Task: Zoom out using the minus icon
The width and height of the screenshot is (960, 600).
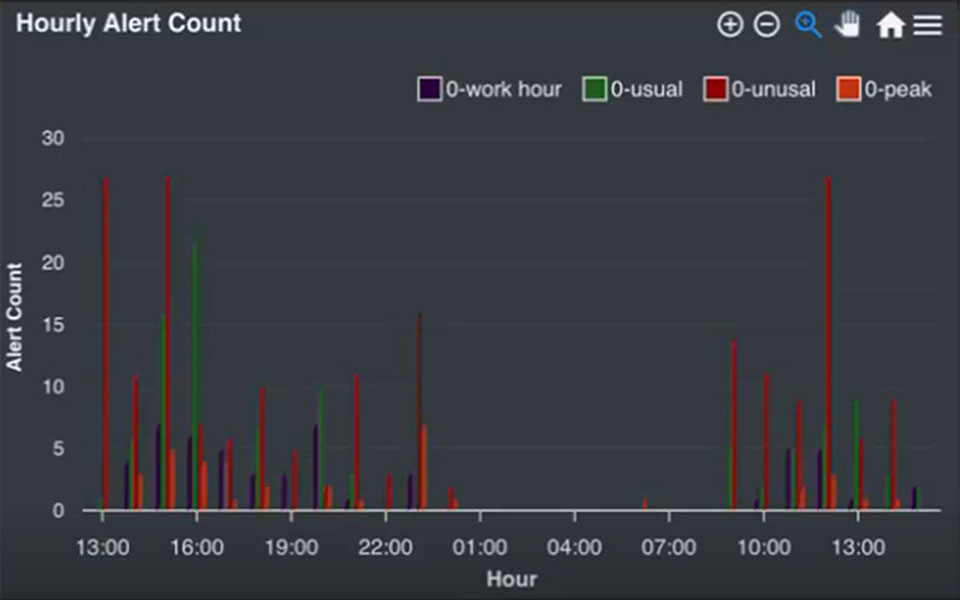Action: [x=767, y=24]
